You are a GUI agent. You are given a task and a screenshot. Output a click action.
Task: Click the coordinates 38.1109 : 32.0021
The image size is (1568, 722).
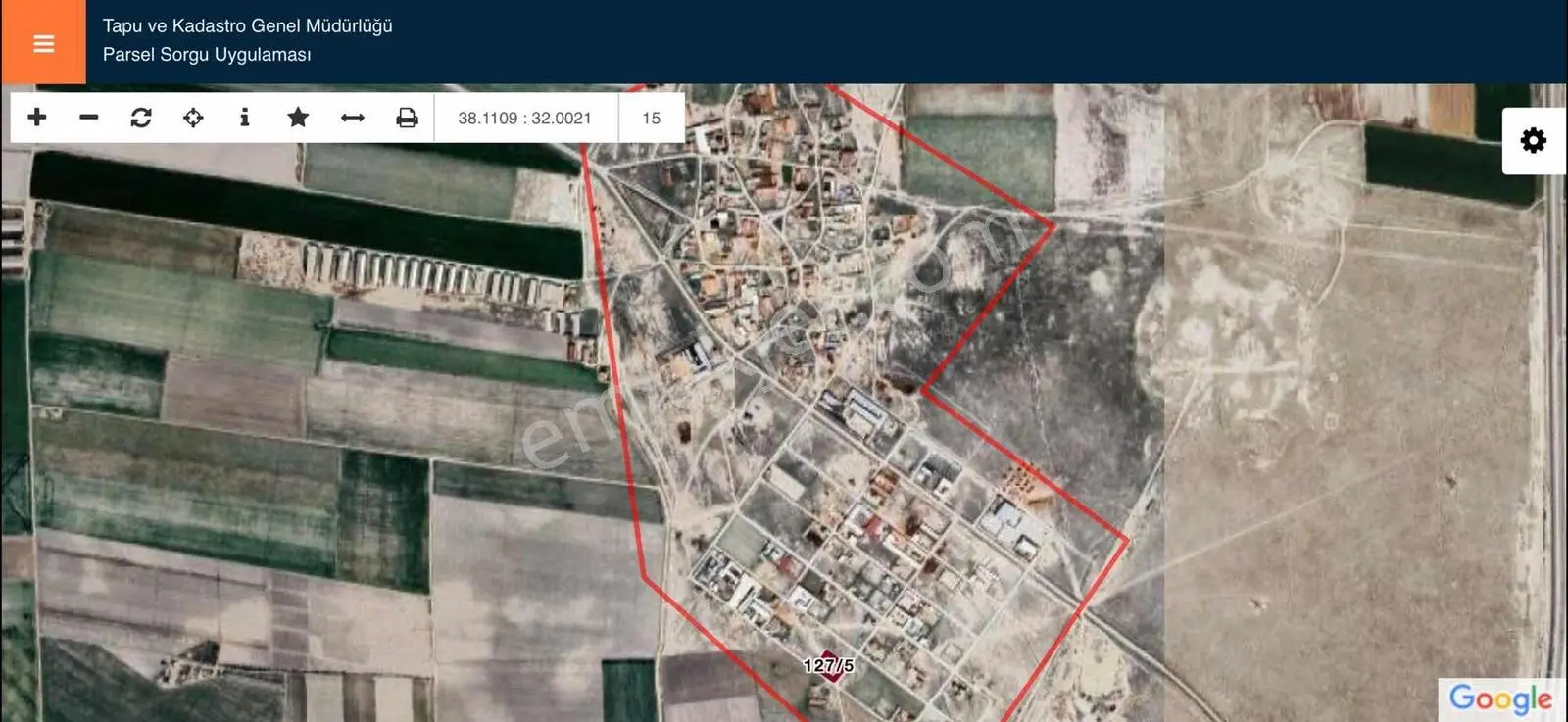(525, 118)
